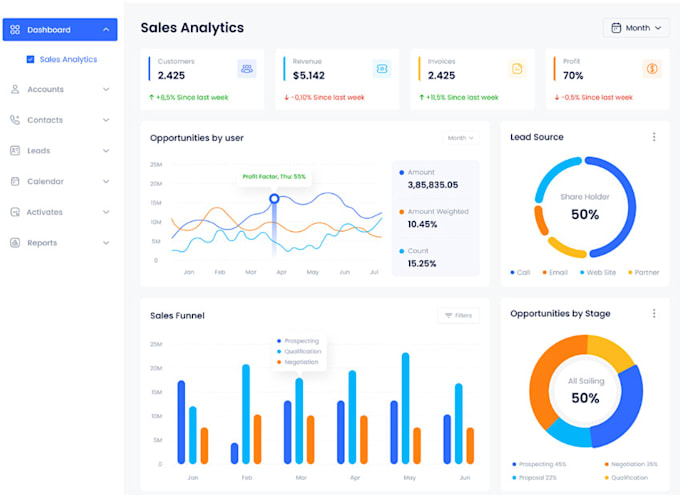Image resolution: width=680 pixels, height=495 pixels.
Task: Click the red down arrow under Profit
Action: (557, 97)
